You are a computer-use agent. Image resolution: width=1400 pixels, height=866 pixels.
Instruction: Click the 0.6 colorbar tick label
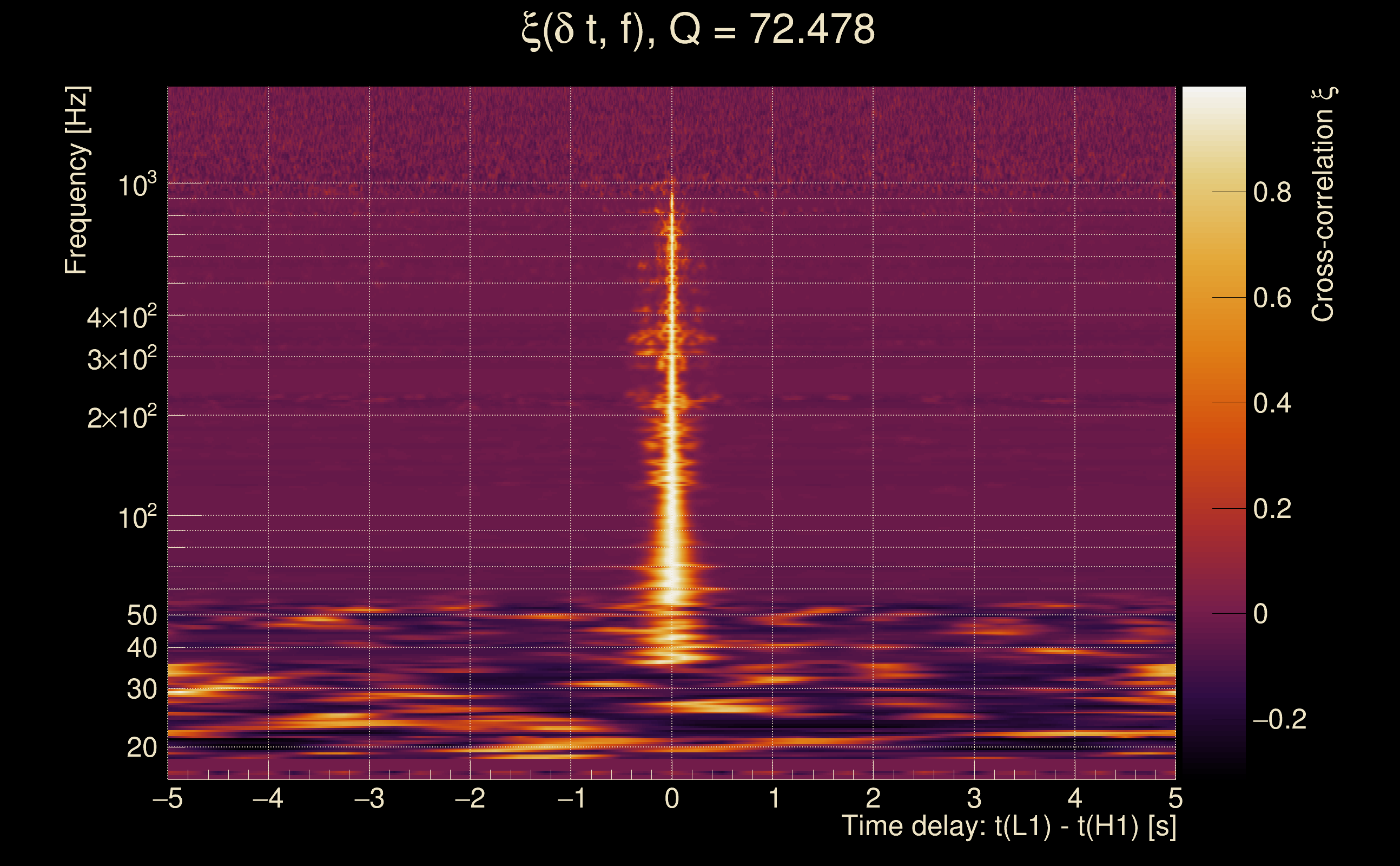coord(1272,298)
